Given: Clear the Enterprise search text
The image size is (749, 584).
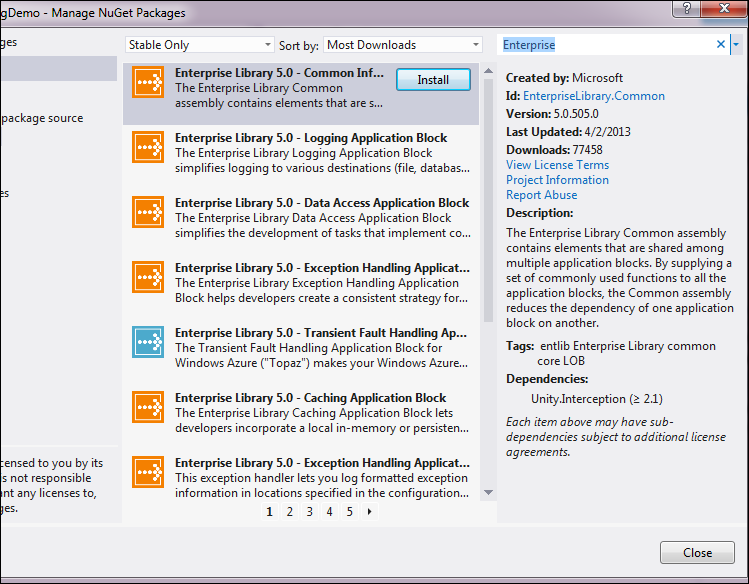Looking at the screenshot, I should (x=721, y=44).
